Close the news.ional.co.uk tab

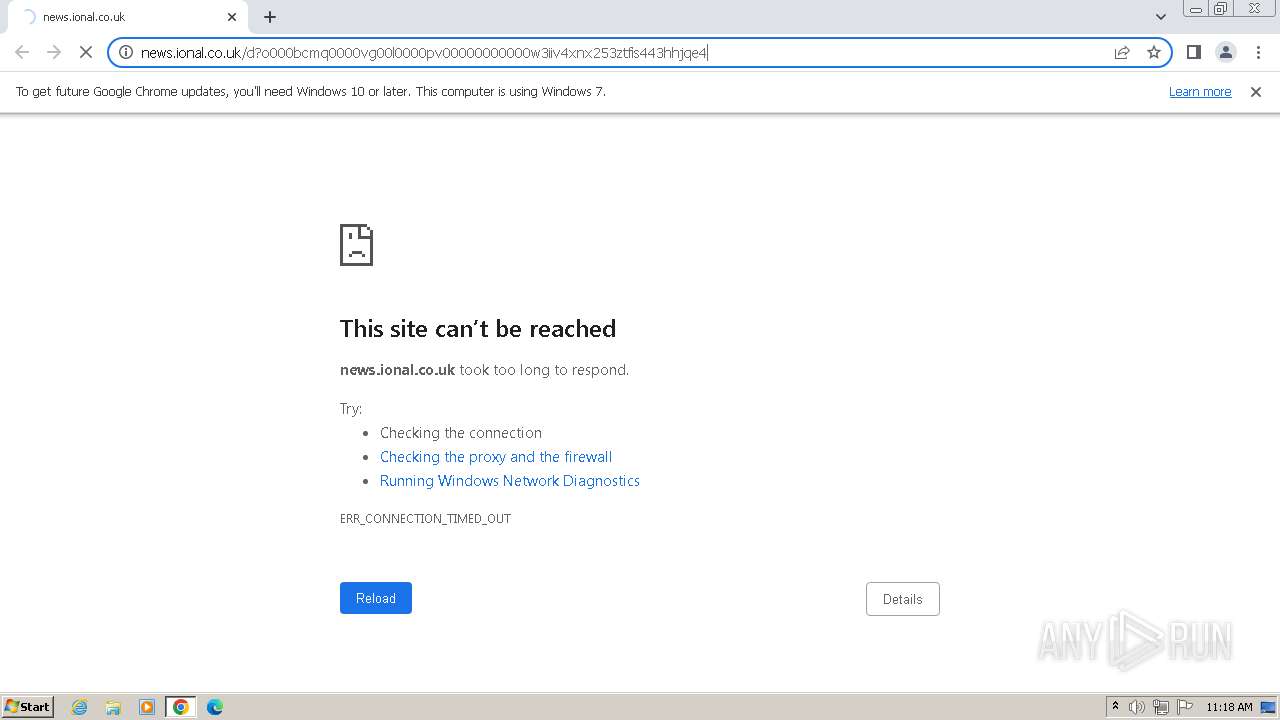(x=232, y=17)
